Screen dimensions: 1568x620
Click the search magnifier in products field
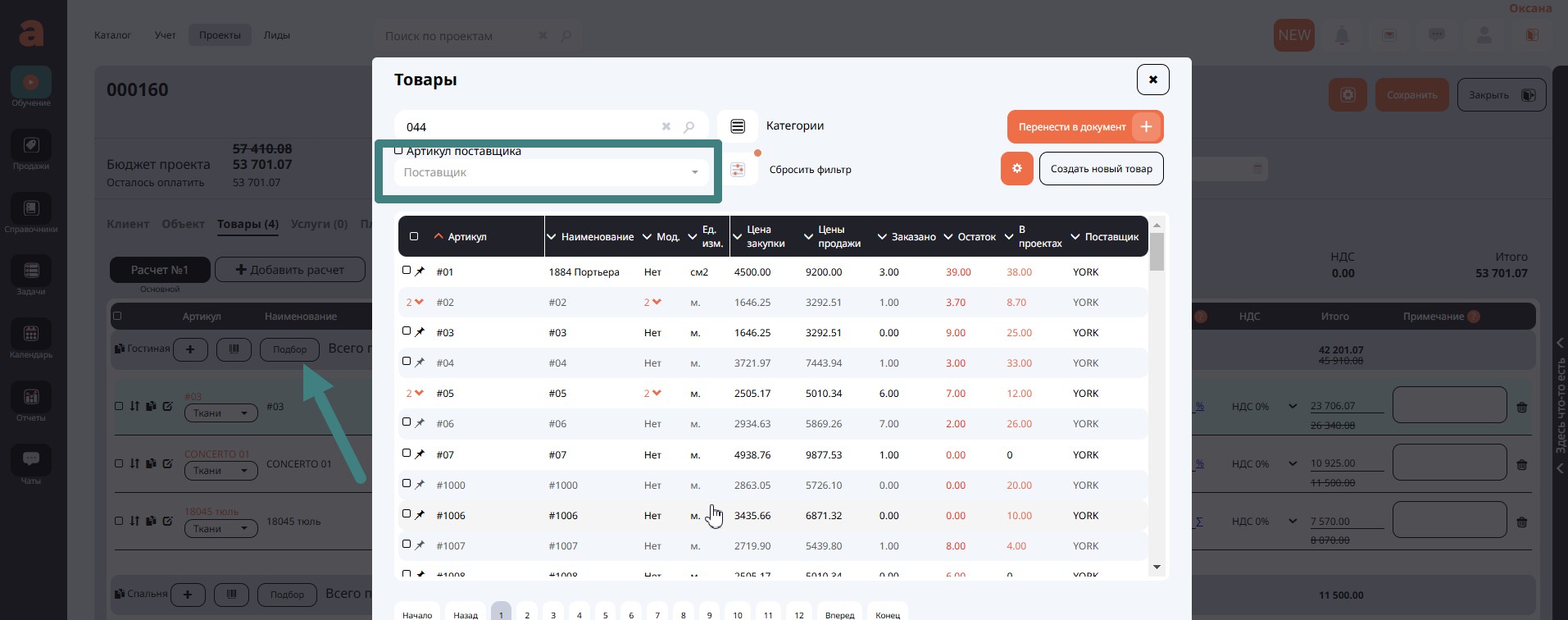(x=689, y=127)
